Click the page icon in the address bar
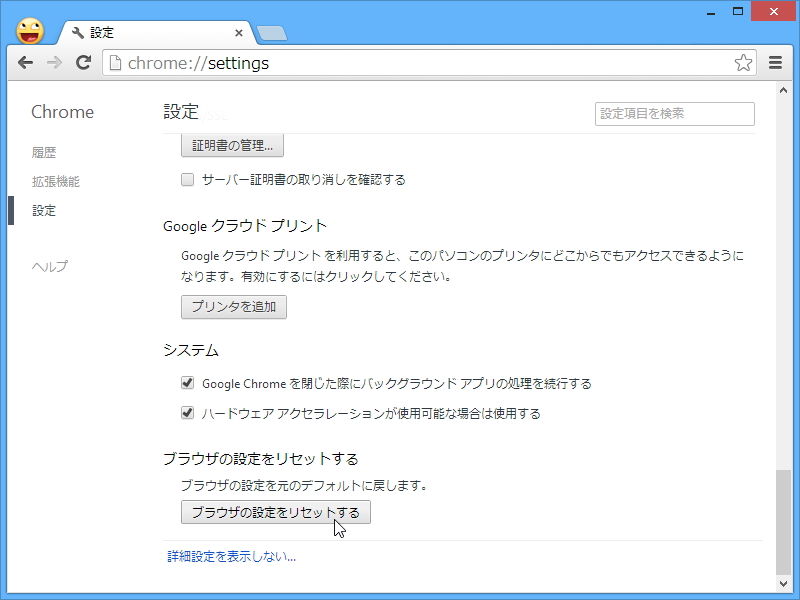800x600 pixels. pyautogui.click(x=118, y=62)
